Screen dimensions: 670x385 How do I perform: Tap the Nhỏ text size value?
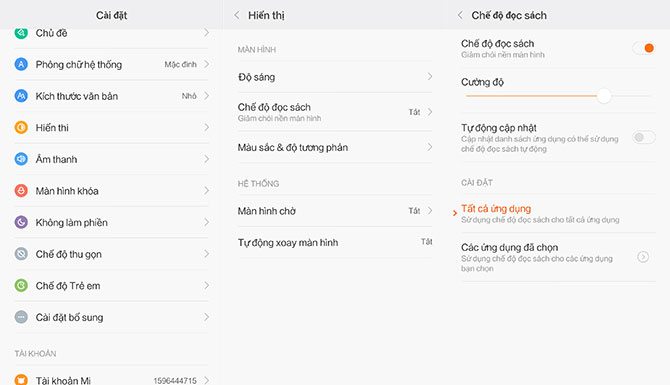click(189, 96)
